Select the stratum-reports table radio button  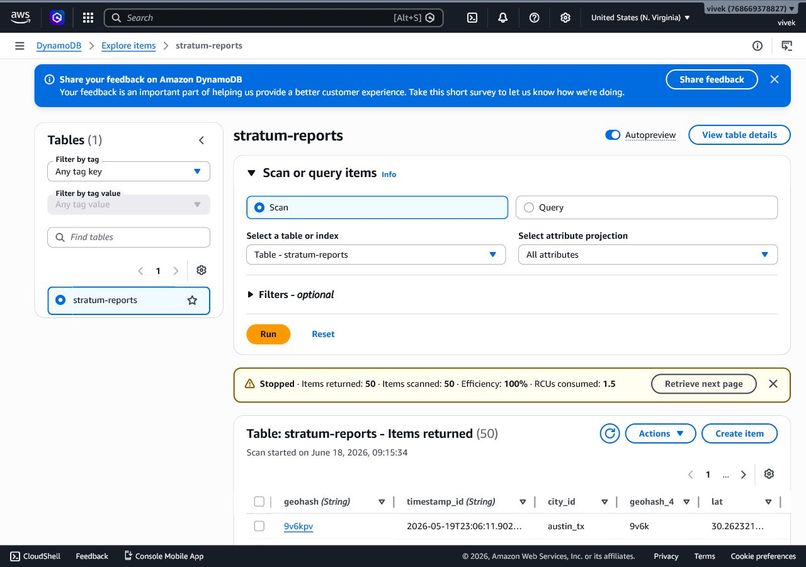[x=61, y=300]
